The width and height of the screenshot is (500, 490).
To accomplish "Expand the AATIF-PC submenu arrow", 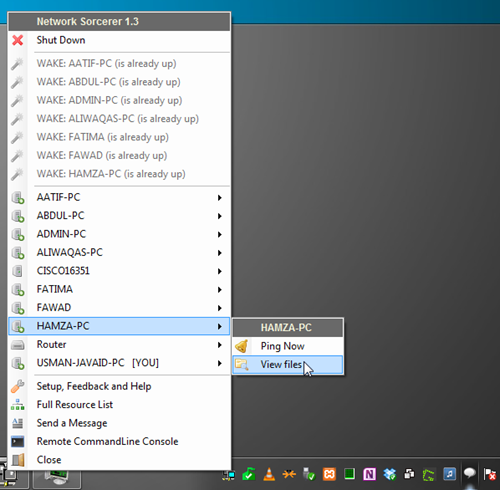I will pos(219,198).
